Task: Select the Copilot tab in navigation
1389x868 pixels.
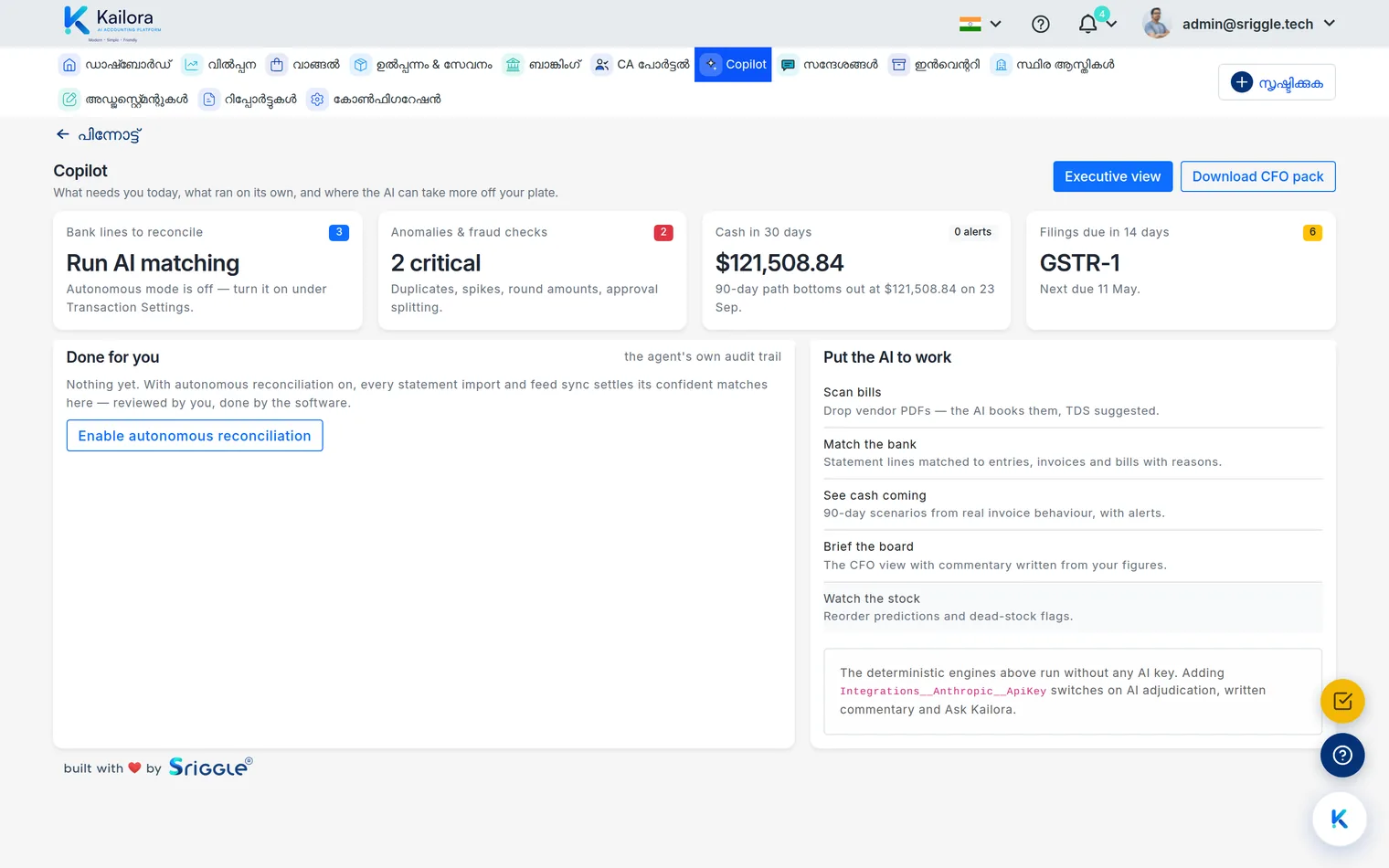Action: tap(733, 65)
